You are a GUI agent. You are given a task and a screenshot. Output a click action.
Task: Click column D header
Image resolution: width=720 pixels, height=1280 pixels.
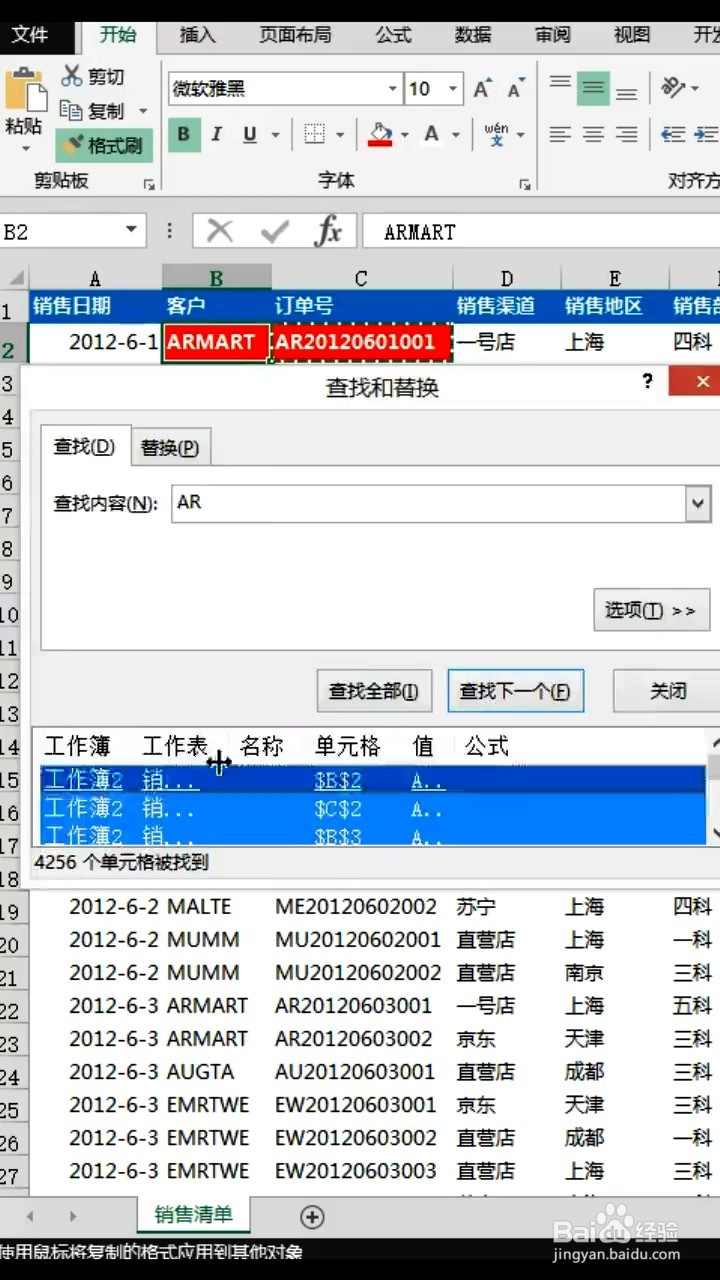pos(507,278)
